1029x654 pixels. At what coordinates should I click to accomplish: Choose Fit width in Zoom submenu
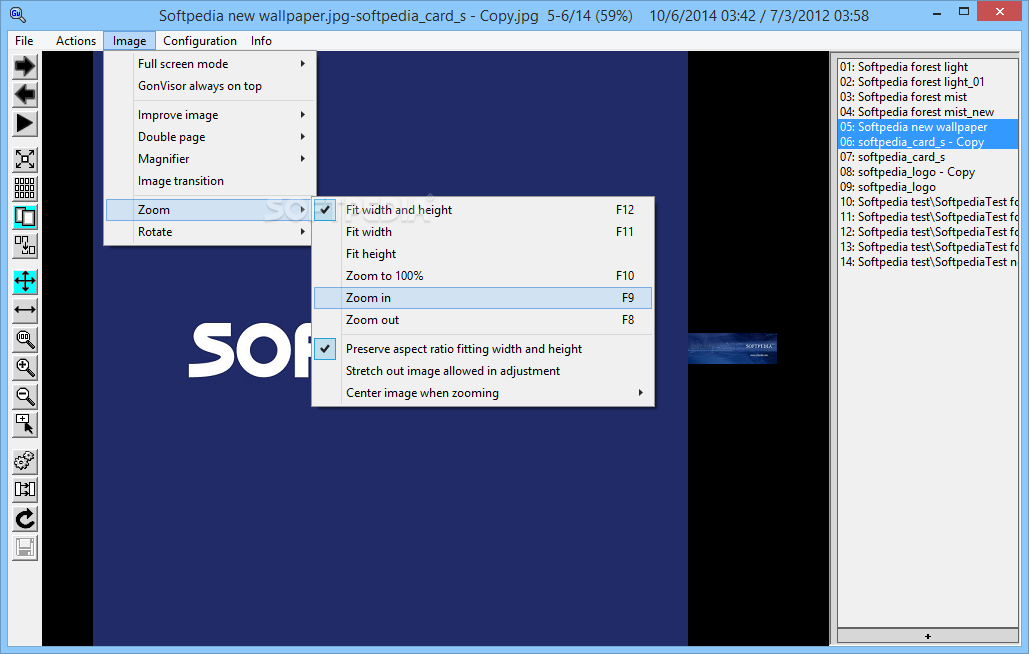pos(483,232)
